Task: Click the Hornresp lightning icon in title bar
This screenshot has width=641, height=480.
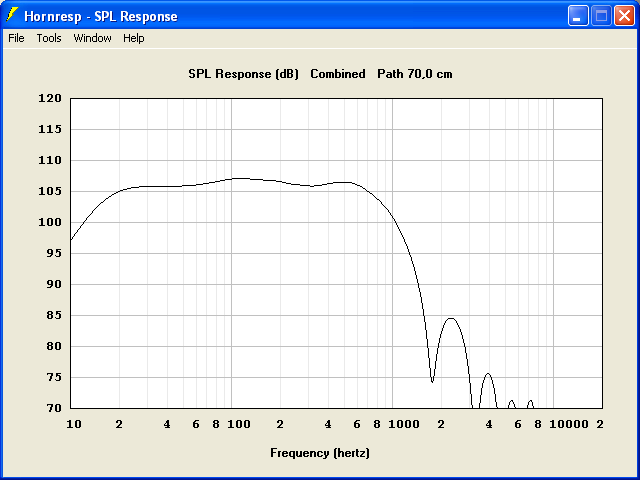Action: (x=12, y=15)
